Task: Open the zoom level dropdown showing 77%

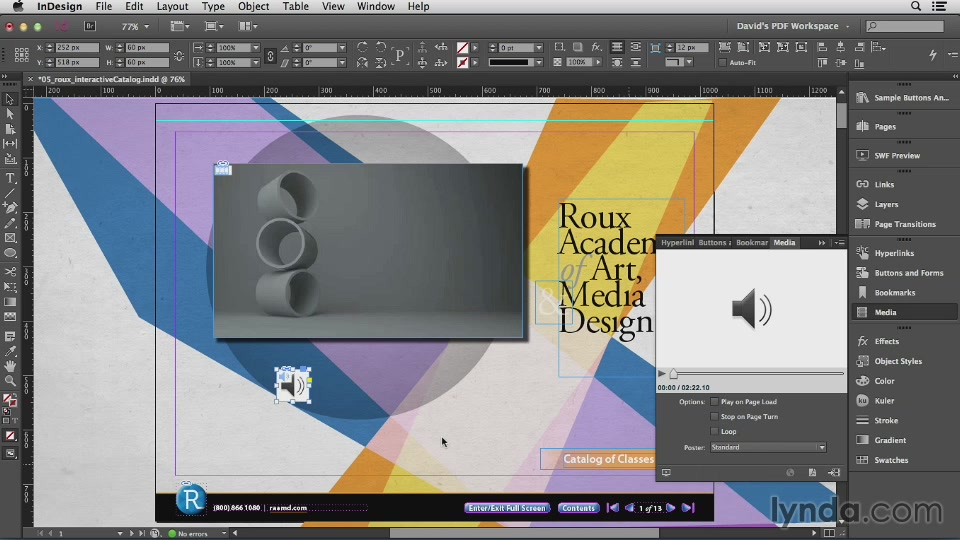Action: pyautogui.click(x=146, y=26)
